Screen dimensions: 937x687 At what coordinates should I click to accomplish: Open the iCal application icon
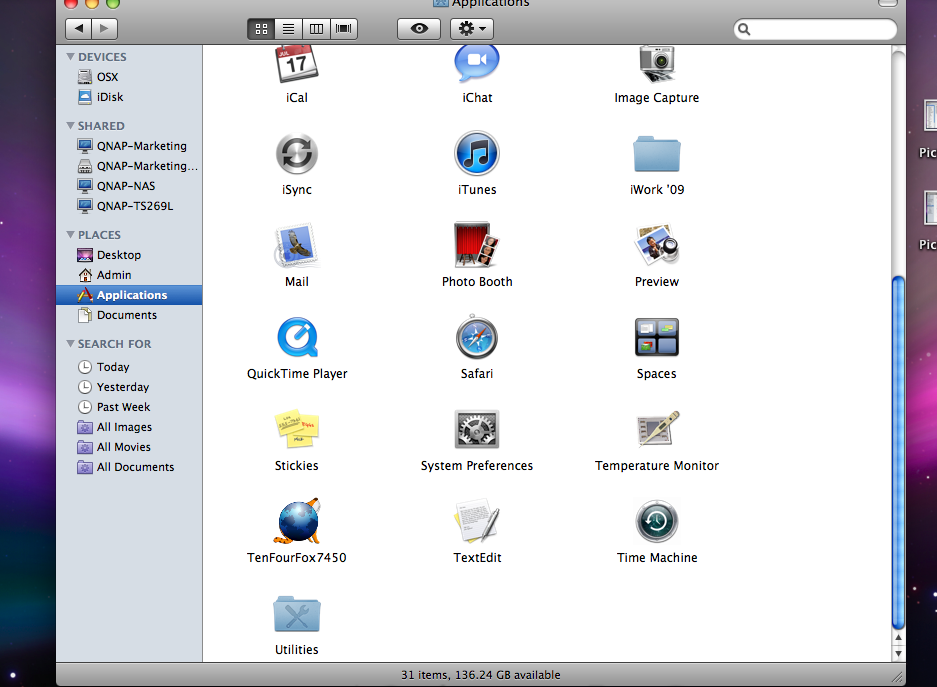pos(297,63)
